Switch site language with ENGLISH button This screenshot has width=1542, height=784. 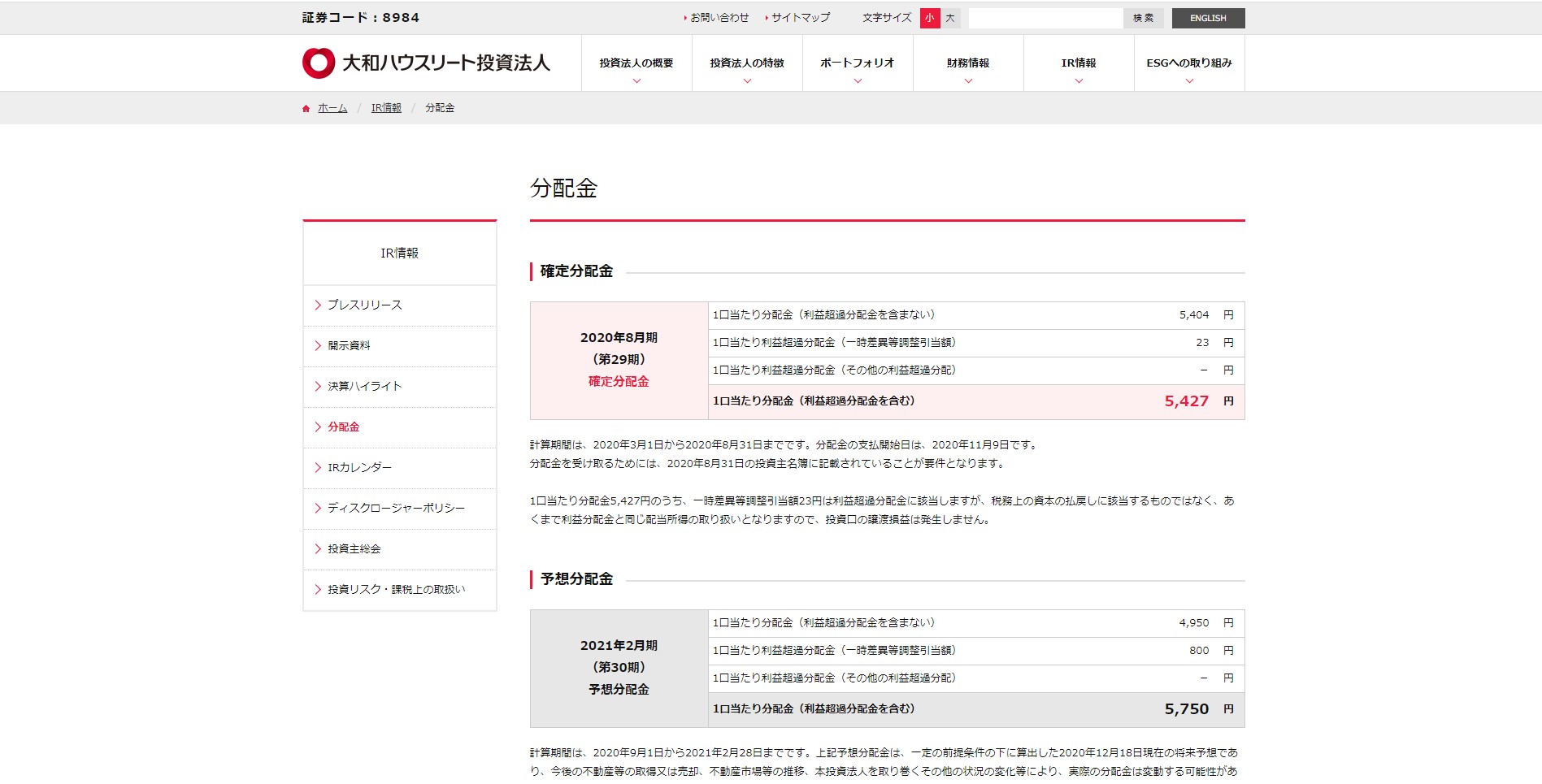(1208, 18)
